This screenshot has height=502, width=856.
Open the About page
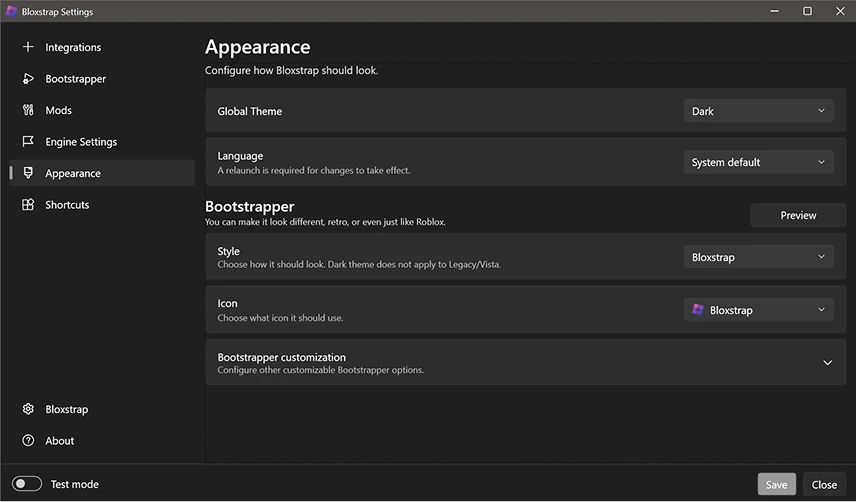pos(102,440)
